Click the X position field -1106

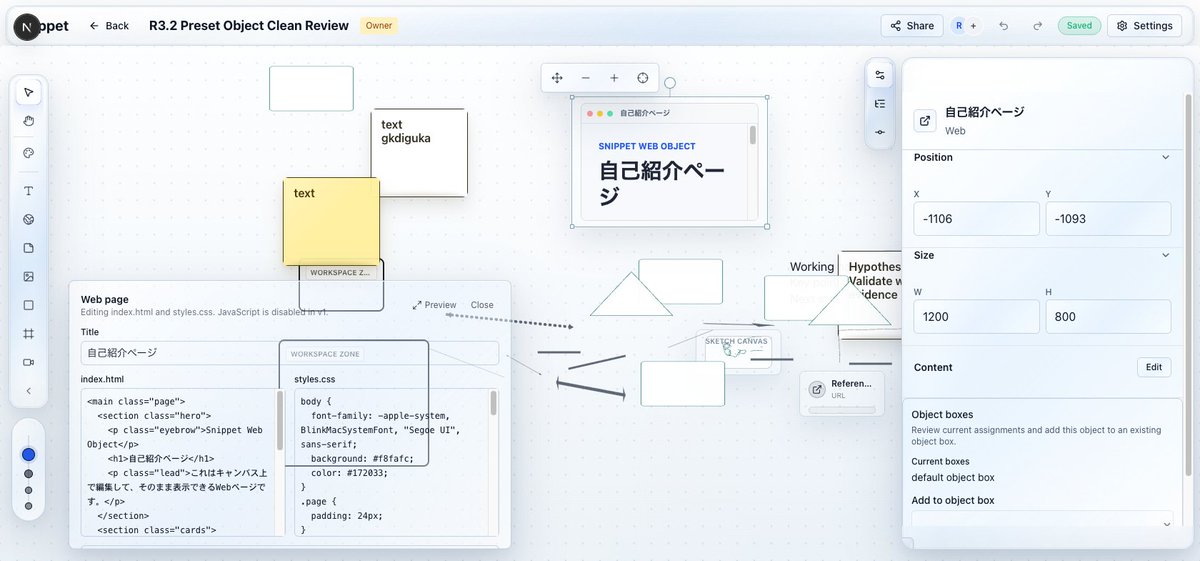pyautogui.click(x=977, y=219)
